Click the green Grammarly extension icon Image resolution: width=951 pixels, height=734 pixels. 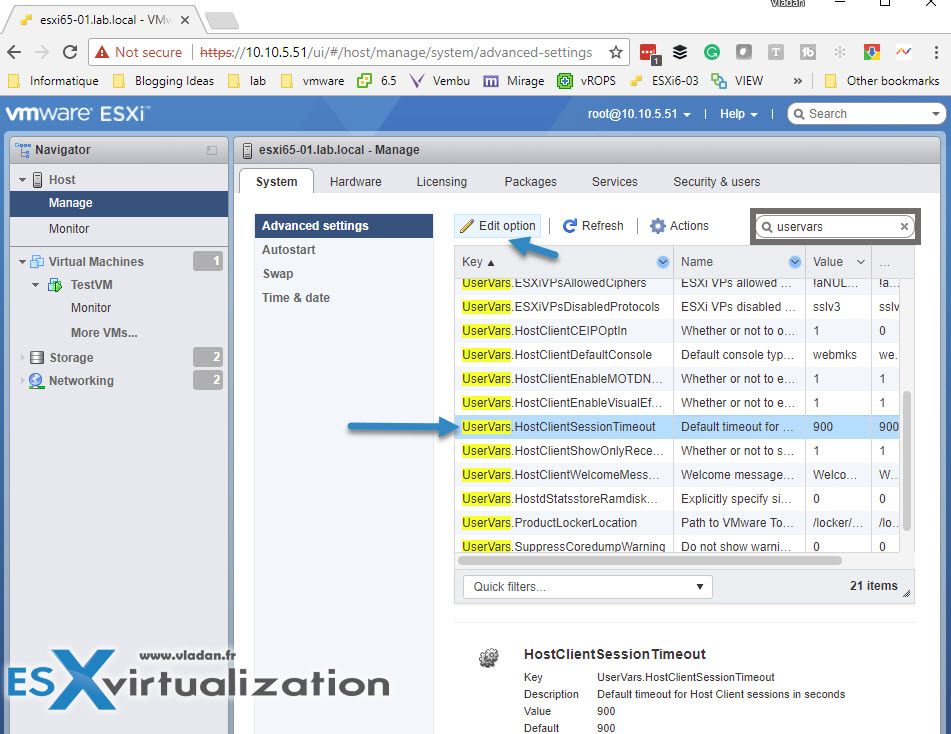(x=711, y=52)
